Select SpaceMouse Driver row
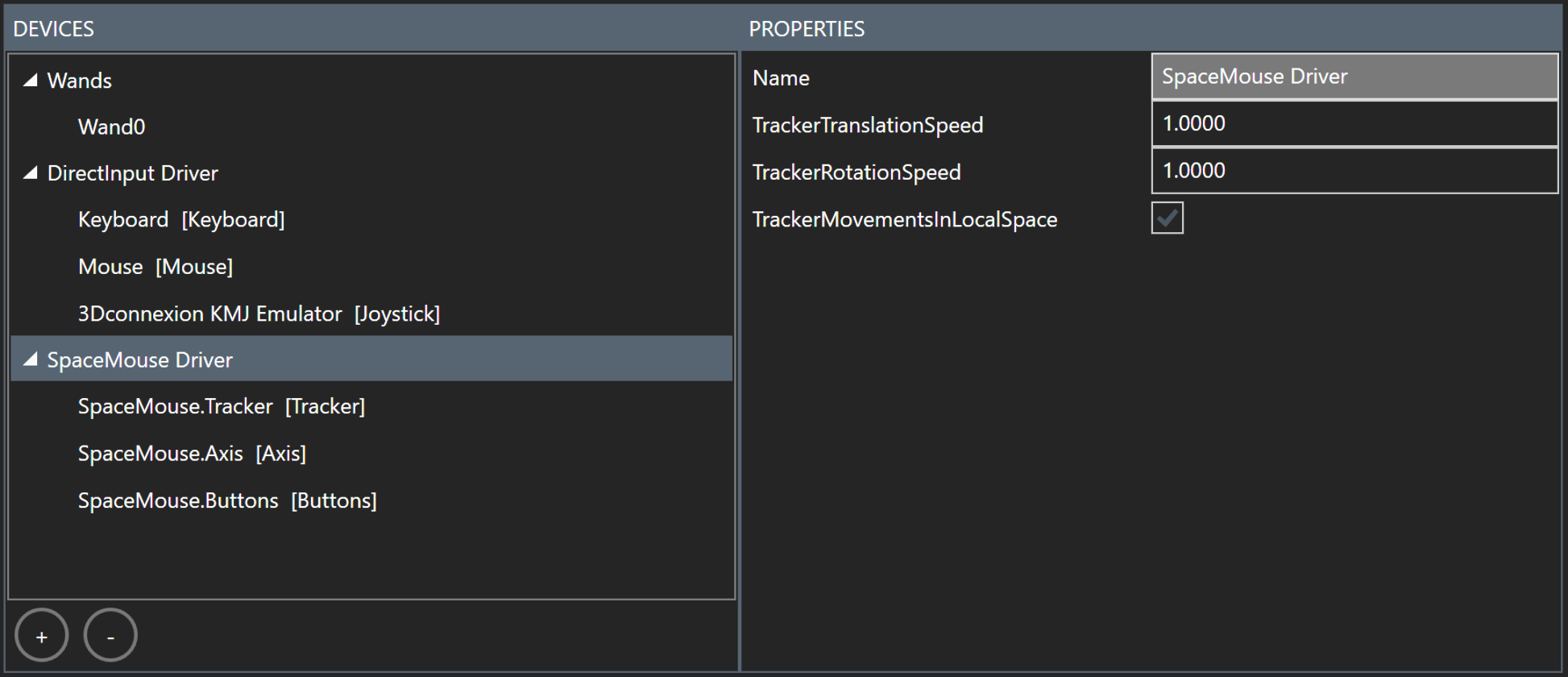The height and width of the screenshot is (677, 1568). (371, 359)
